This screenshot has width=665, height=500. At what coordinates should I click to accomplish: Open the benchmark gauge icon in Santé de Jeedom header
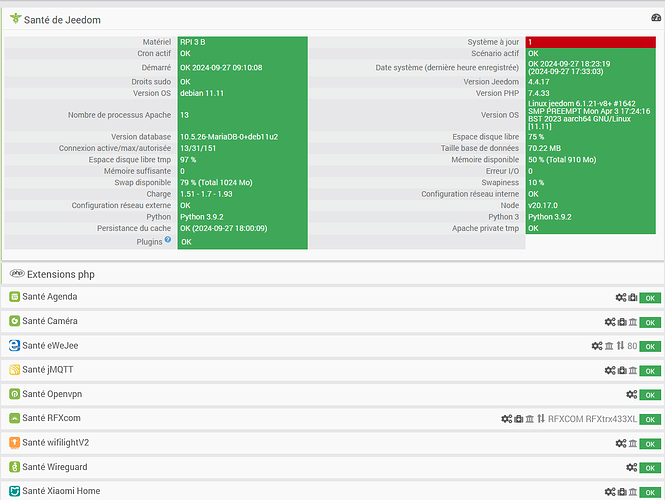(x=656, y=18)
